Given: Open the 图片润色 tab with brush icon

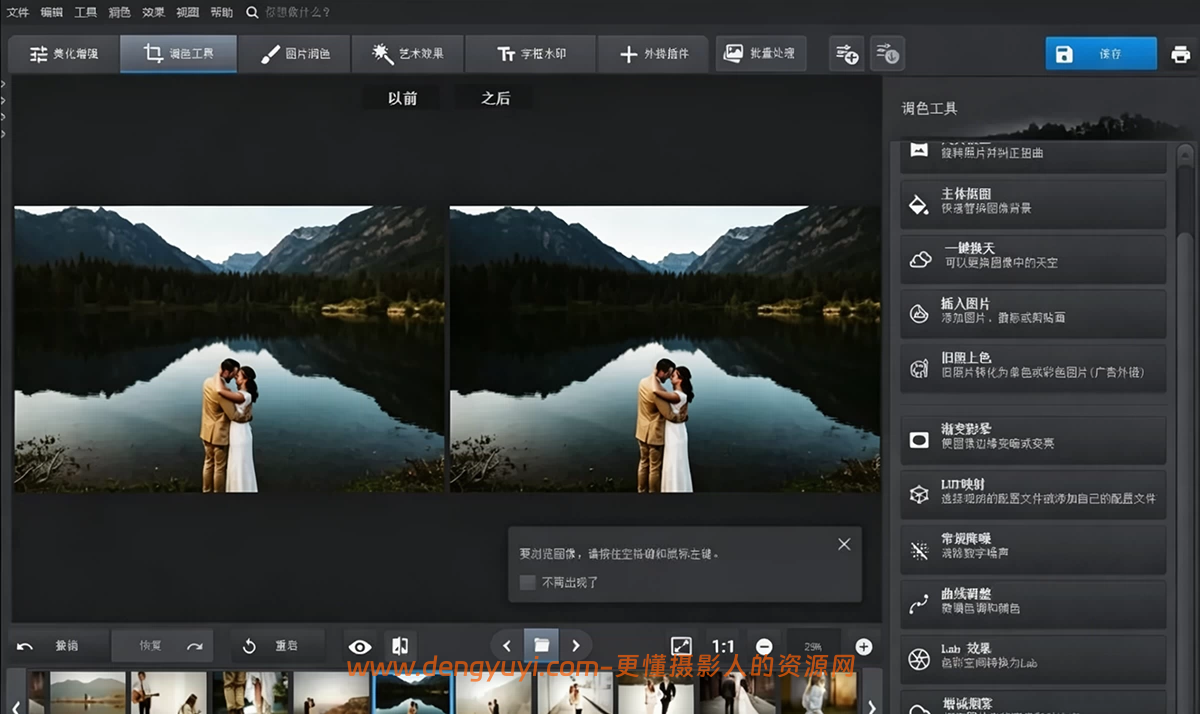Looking at the screenshot, I should (x=294, y=54).
